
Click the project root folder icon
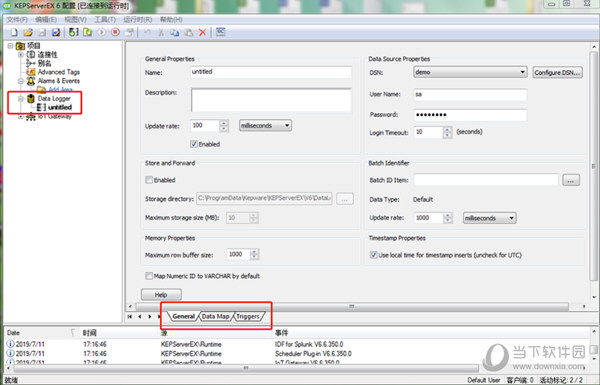tap(20, 46)
